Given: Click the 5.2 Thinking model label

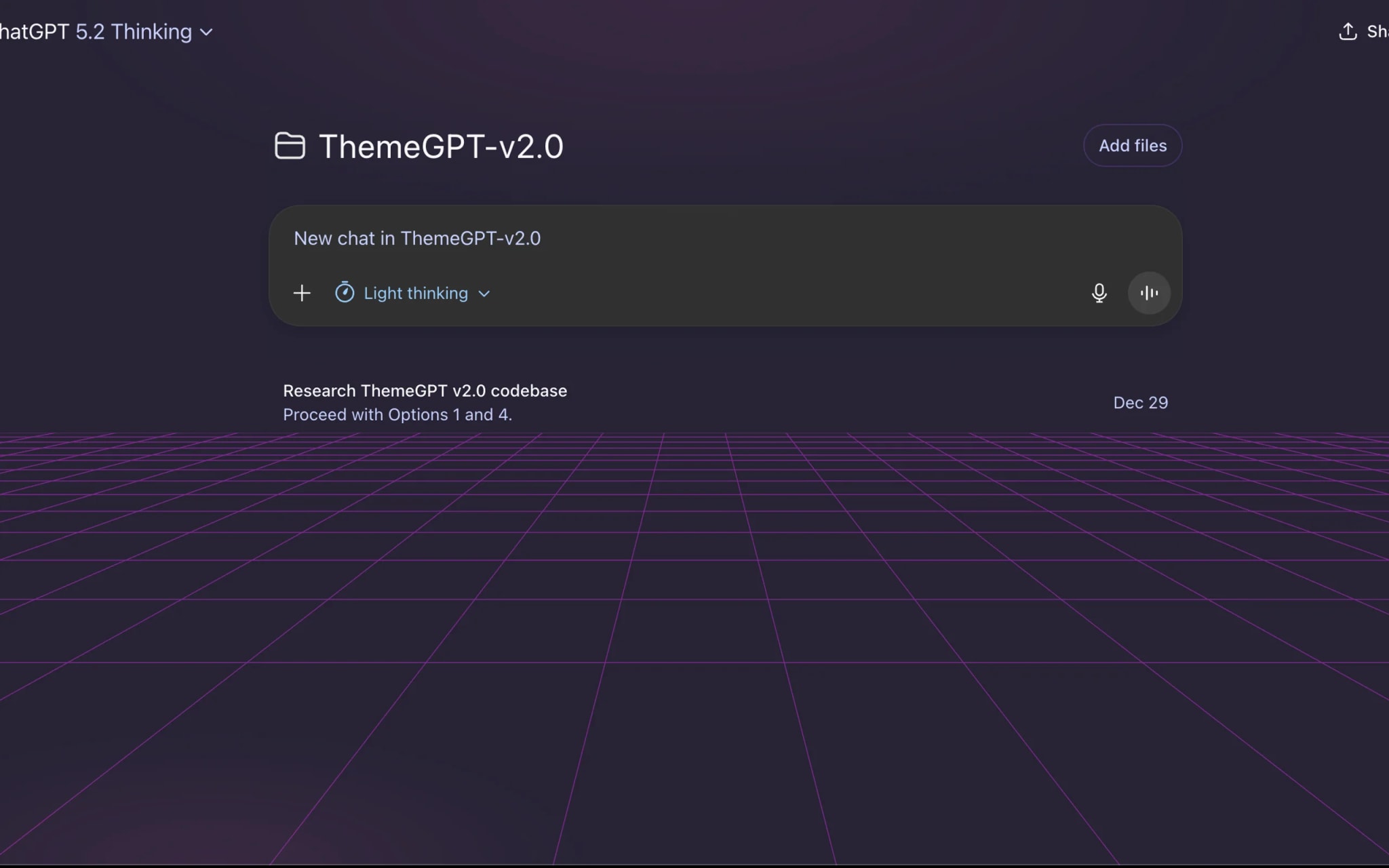Looking at the screenshot, I should 134,32.
